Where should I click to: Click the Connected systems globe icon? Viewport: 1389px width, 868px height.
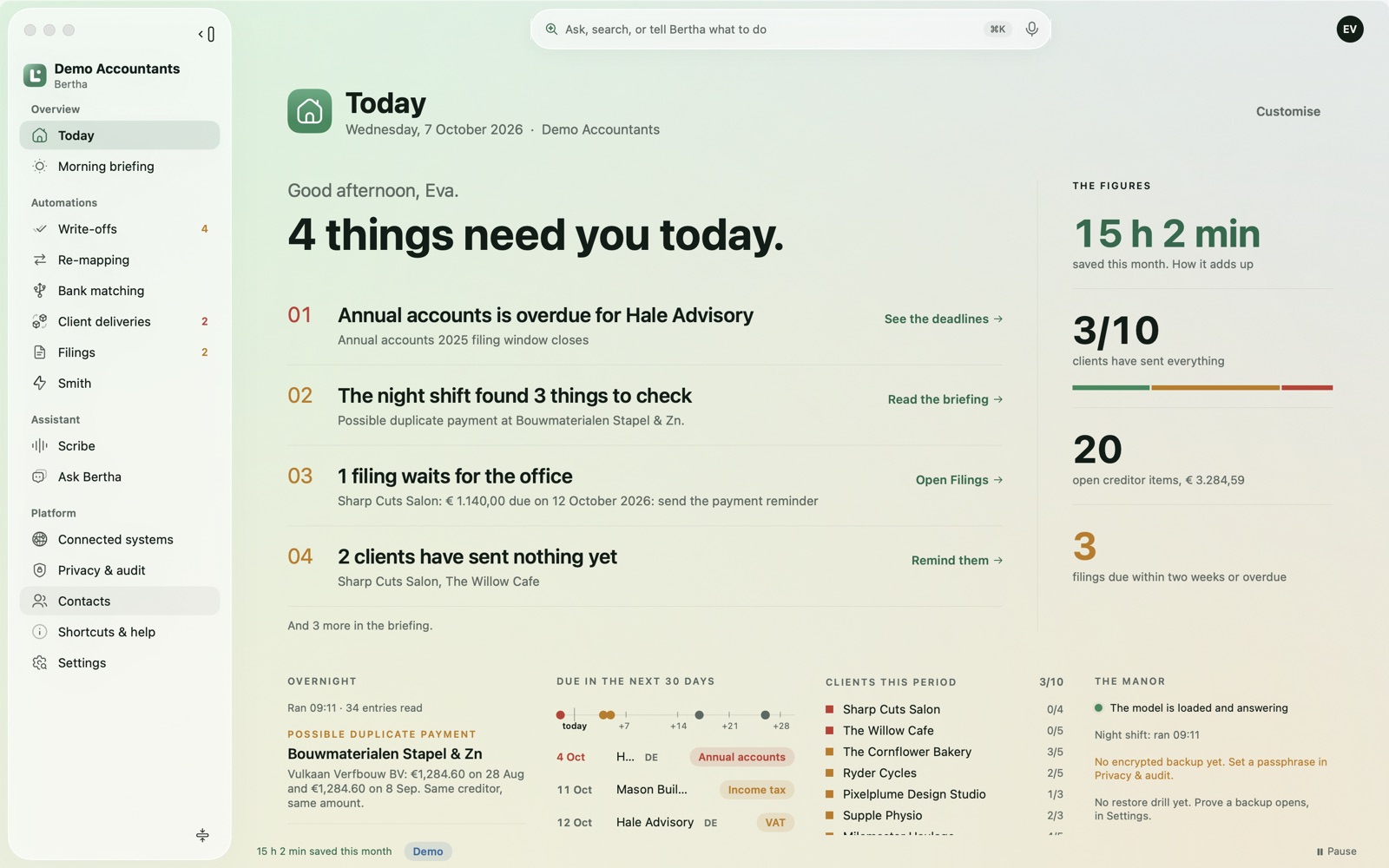click(x=40, y=539)
